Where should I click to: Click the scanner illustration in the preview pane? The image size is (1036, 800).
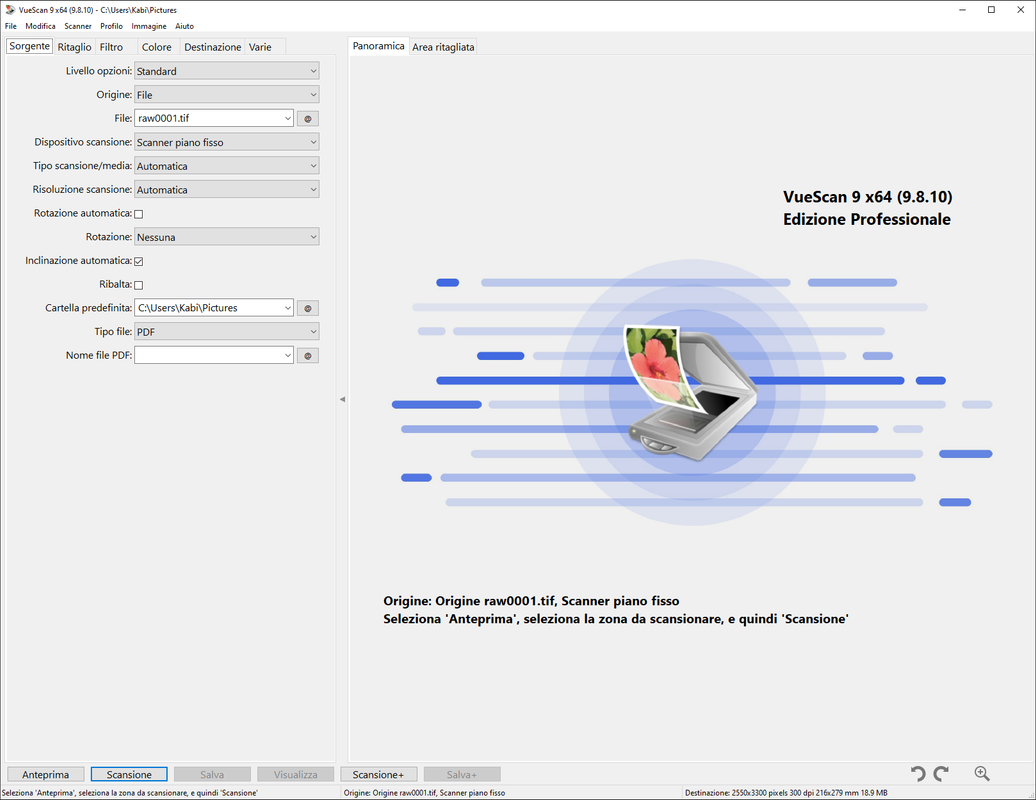[691, 392]
